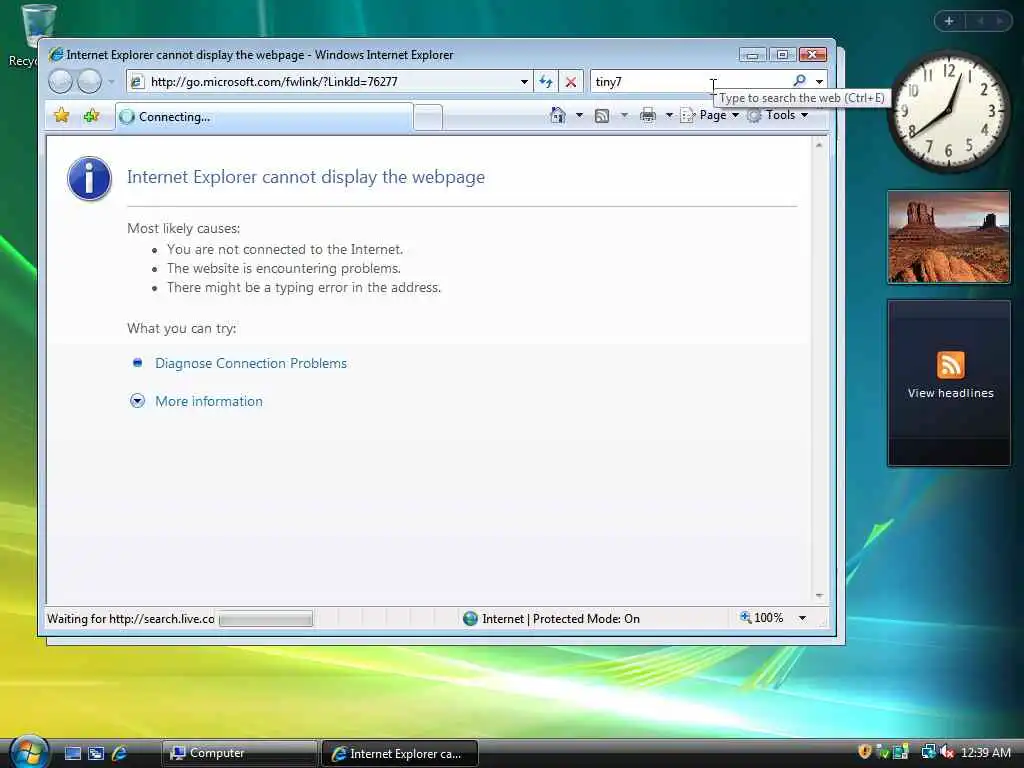1024x768 pixels.
Task: Click the desert Slide Show gadget picture
Action: (949, 237)
